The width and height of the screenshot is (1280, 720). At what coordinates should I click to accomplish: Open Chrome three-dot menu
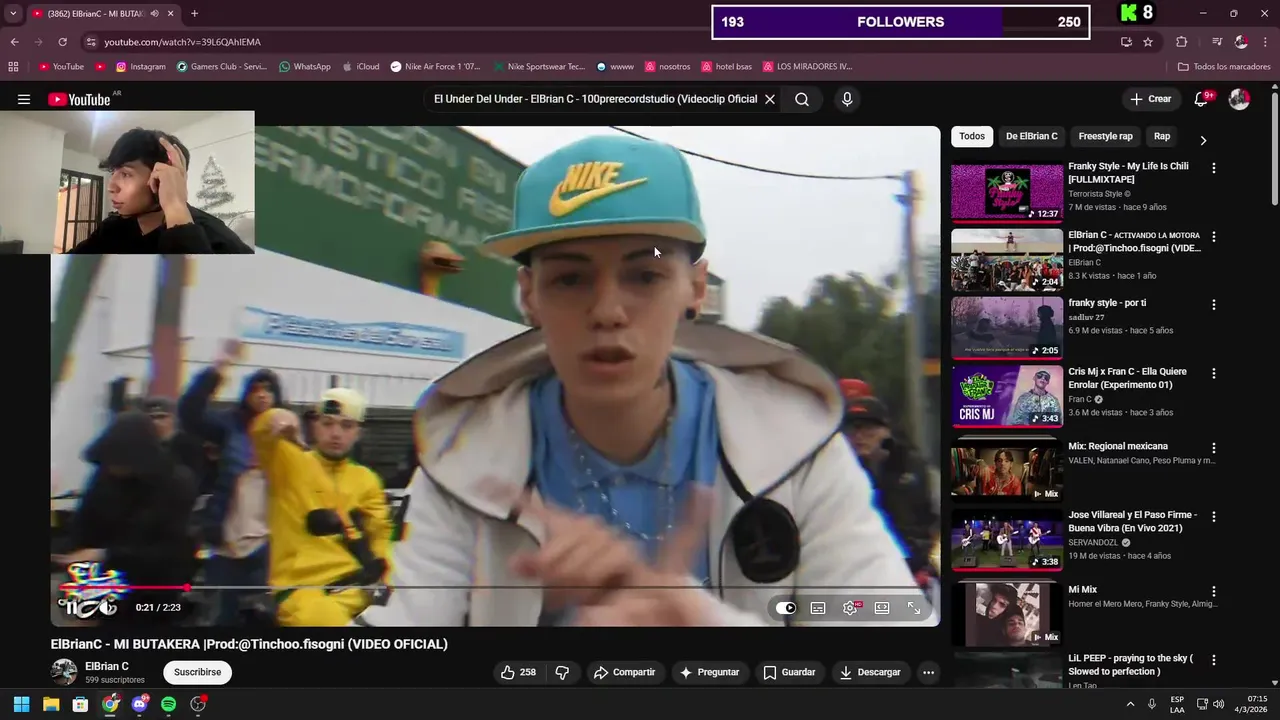point(1265,42)
